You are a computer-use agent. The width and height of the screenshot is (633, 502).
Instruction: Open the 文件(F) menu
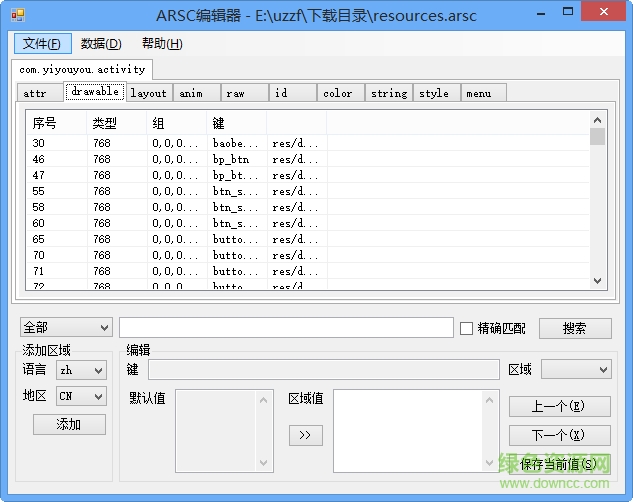pyautogui.click(x=42, y=44)
